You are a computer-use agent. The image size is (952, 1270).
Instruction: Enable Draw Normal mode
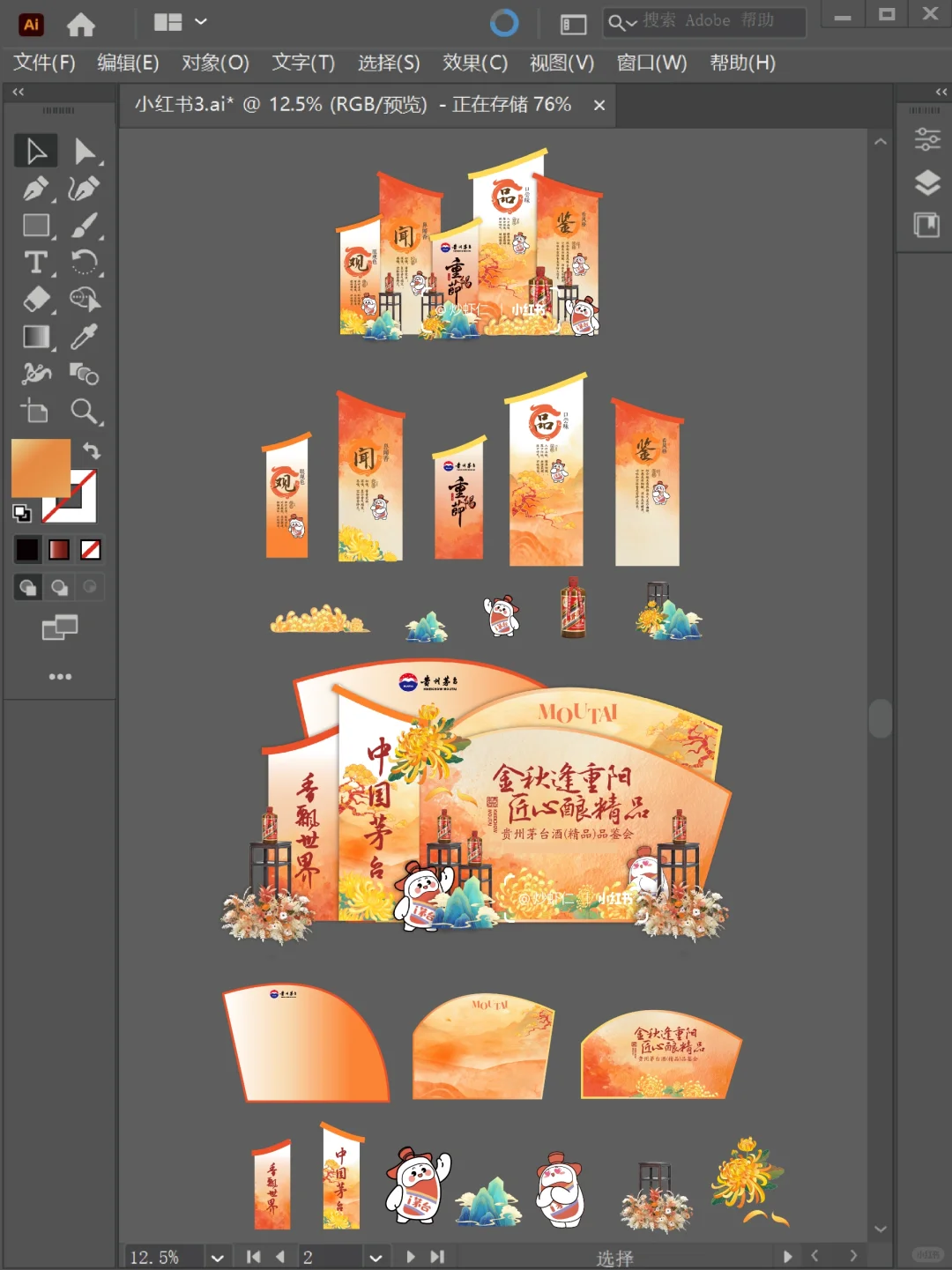(x=28, y=587)
